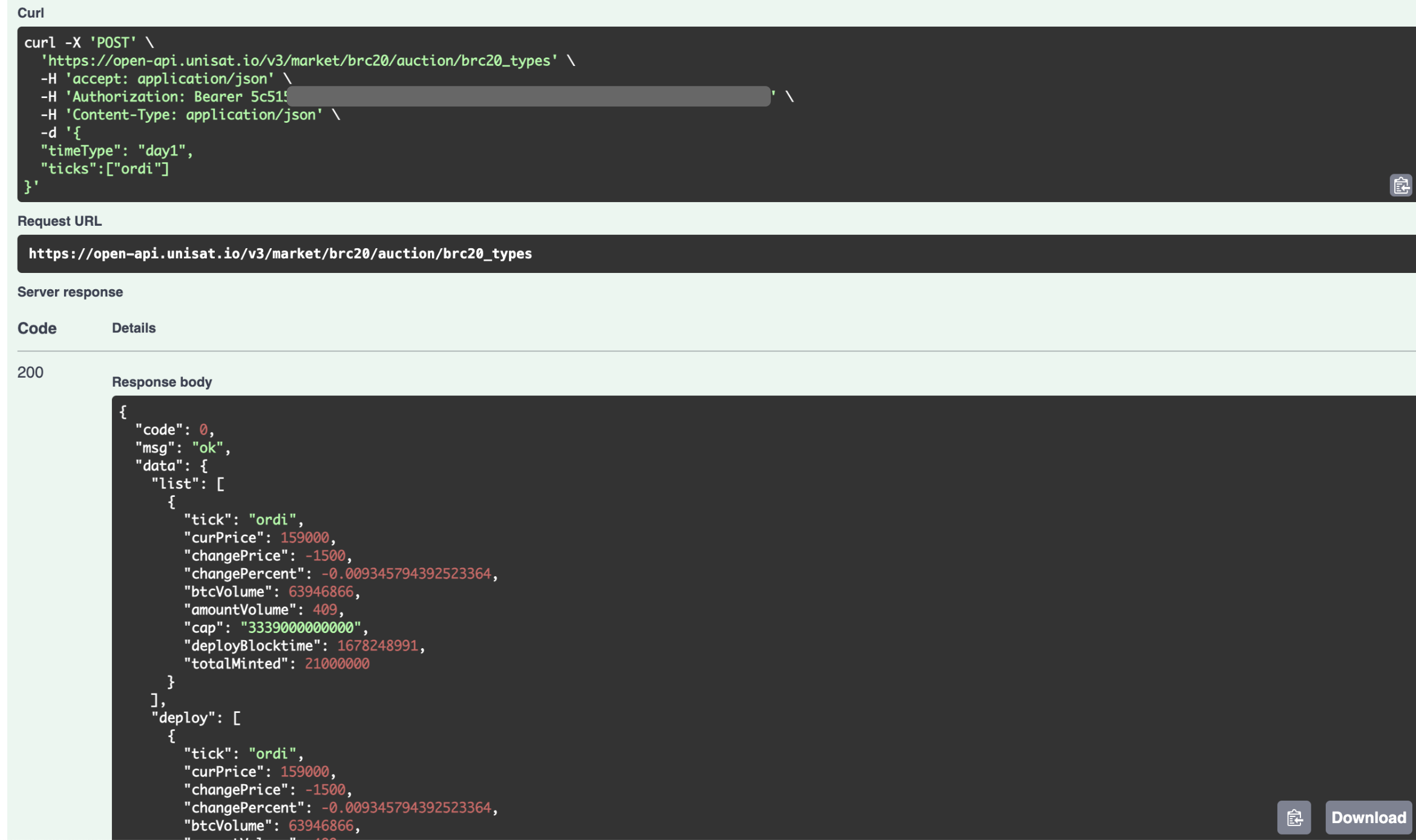This screenshot has width=1416, height=840.
Task: Click the endpoint URL in curl command
Action: pyautogui.click(x=299, y=61)
